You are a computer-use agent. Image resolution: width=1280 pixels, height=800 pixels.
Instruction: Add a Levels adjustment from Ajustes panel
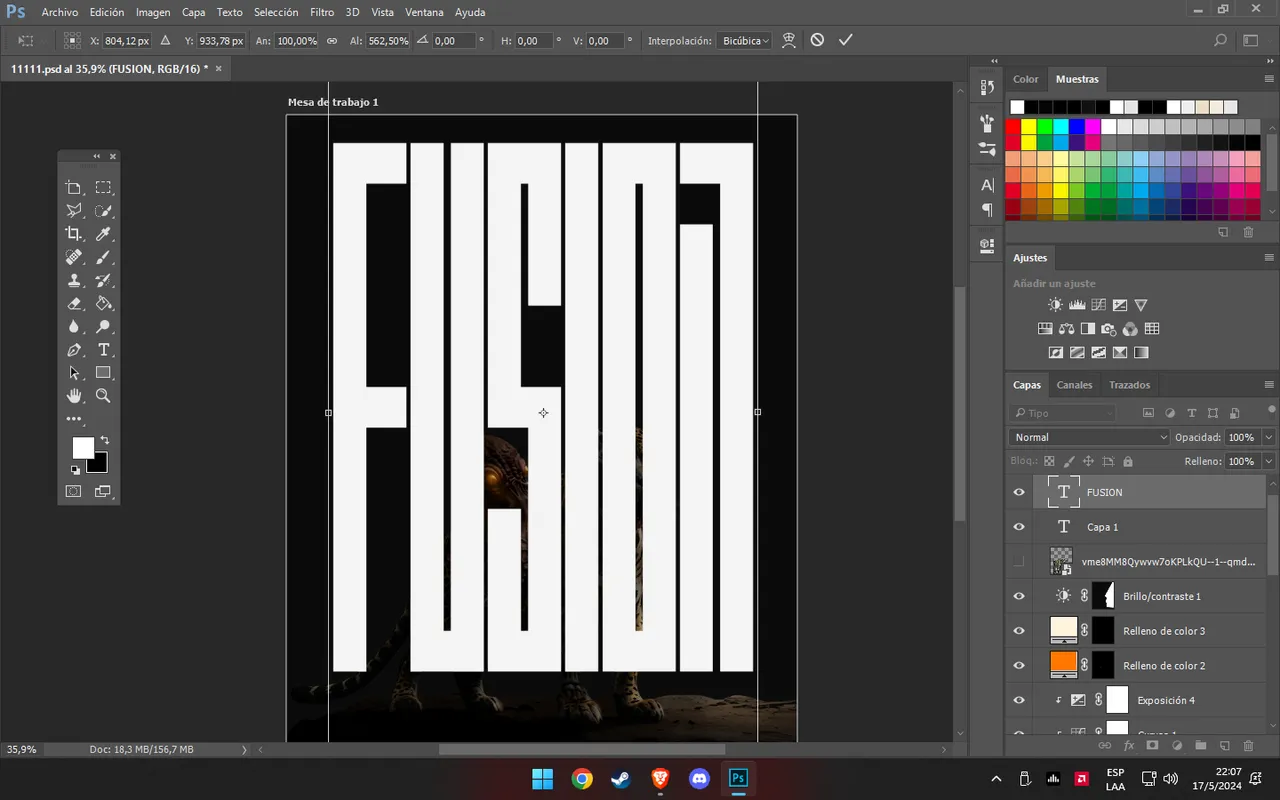coord(1077,305)
